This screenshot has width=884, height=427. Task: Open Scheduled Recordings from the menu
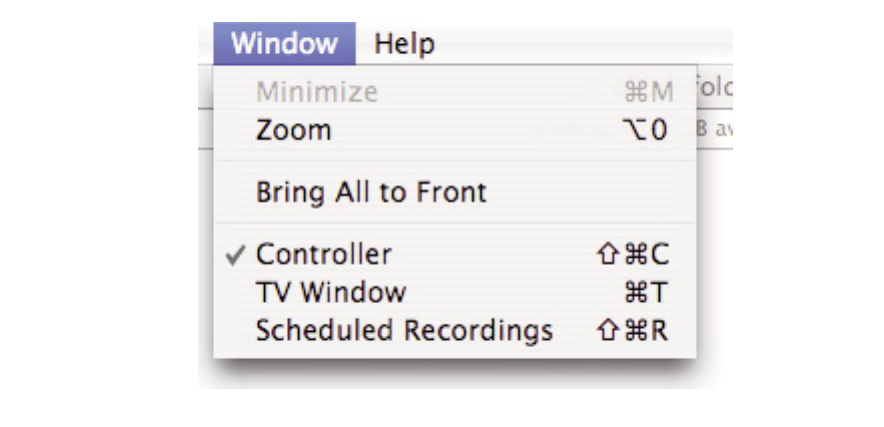click(404, 331)
